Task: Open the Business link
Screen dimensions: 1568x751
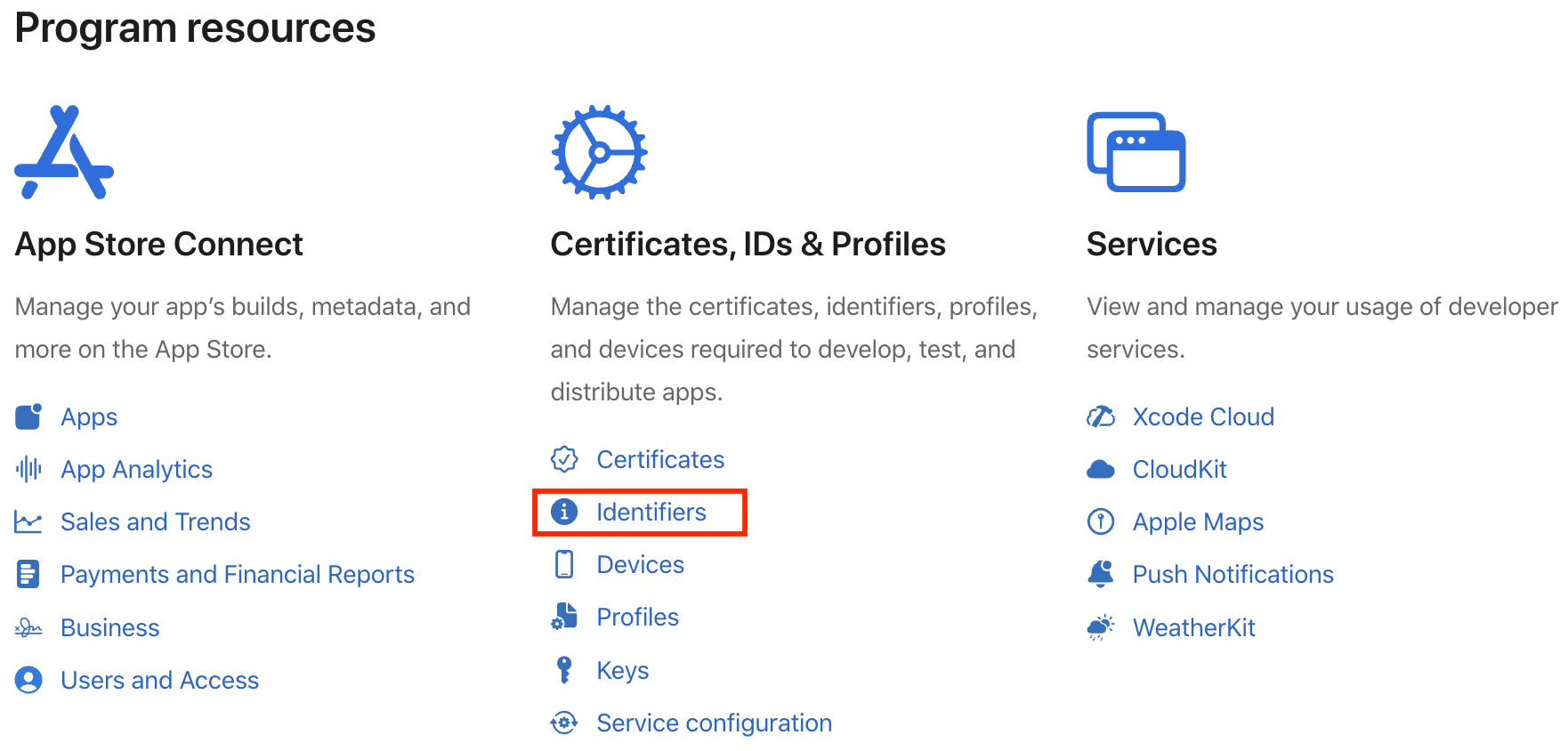Action: (110, 627)
